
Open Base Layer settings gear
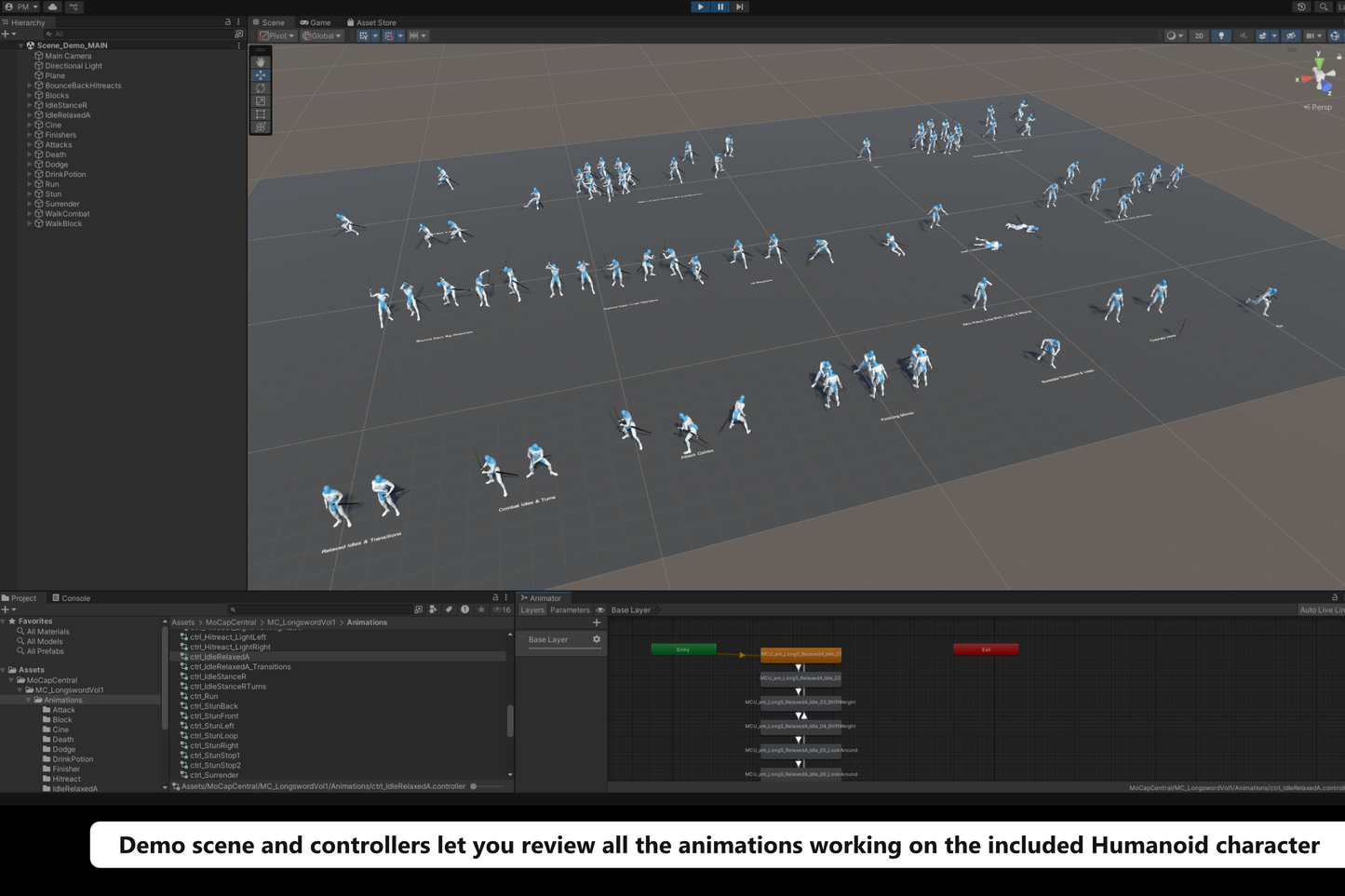[x=597, y=640]
